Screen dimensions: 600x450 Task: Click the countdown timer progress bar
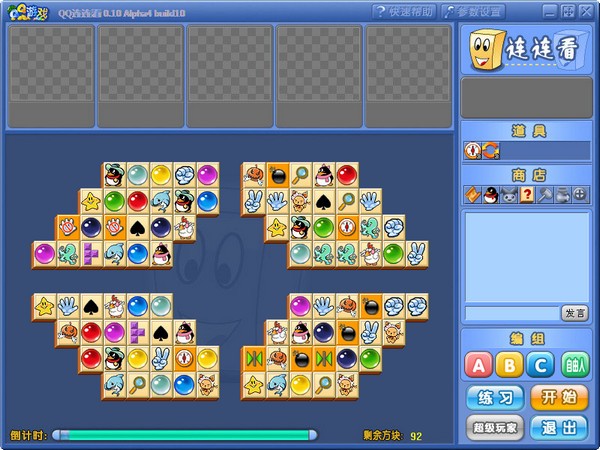point(184,435)
